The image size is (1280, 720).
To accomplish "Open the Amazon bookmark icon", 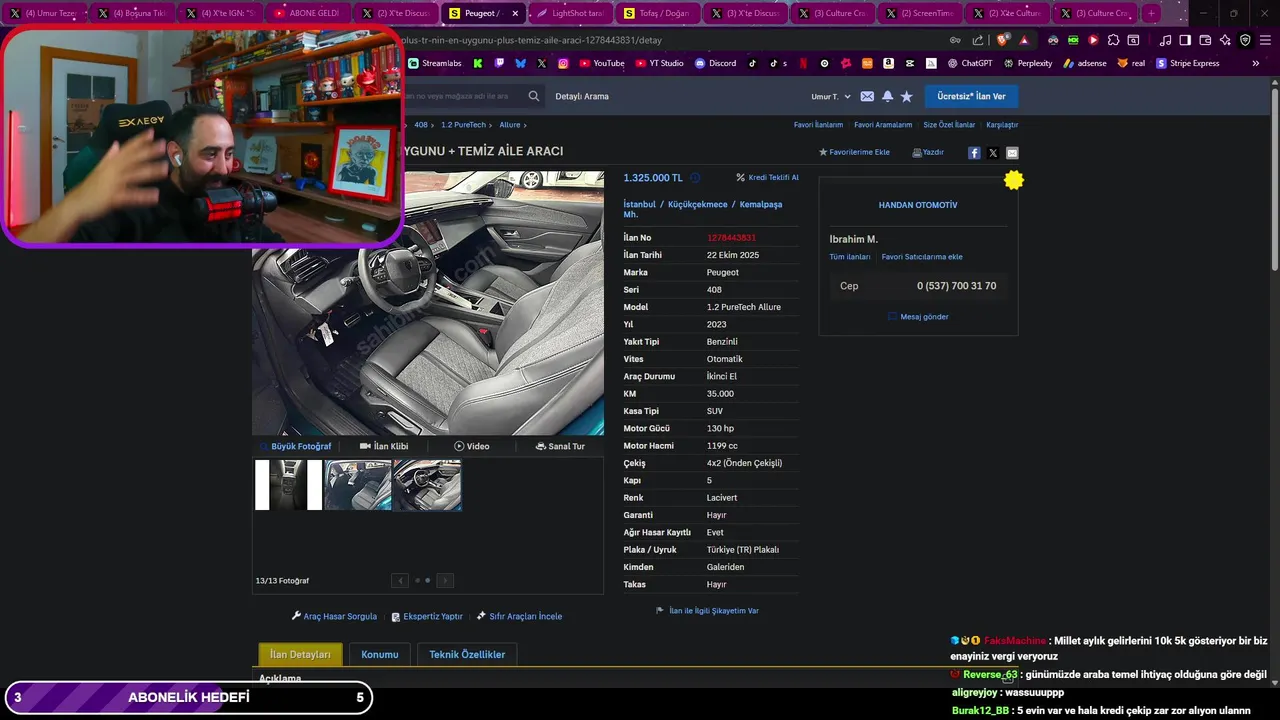I will pyautogui.click(x=888, y=63).
